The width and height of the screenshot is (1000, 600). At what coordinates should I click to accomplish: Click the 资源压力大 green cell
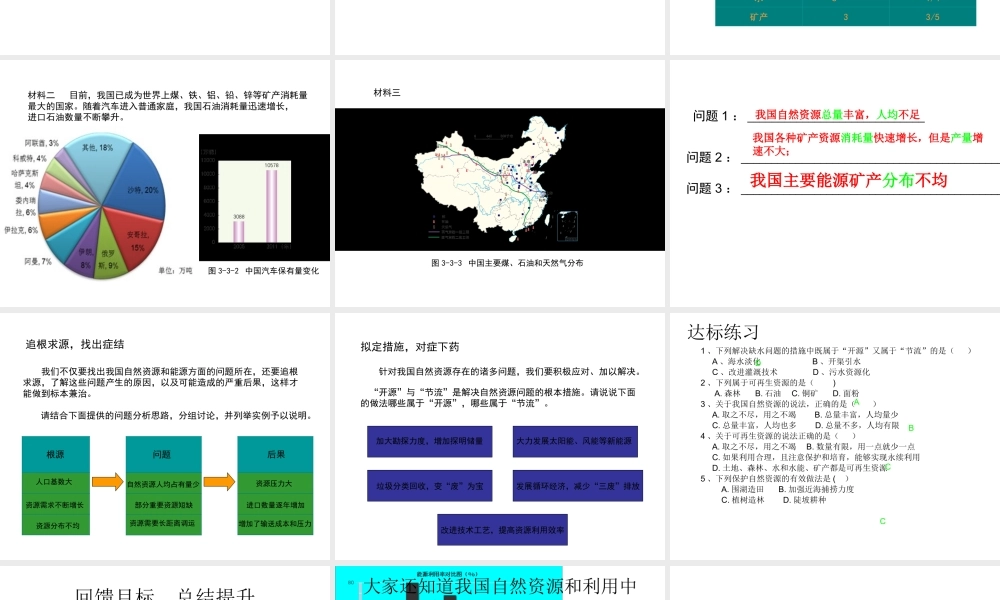pos(276,483)
